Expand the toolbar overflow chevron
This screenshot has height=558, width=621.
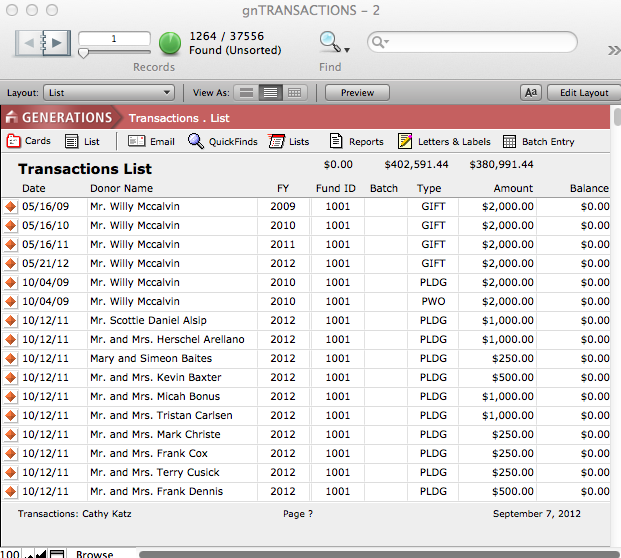point(612,49)
